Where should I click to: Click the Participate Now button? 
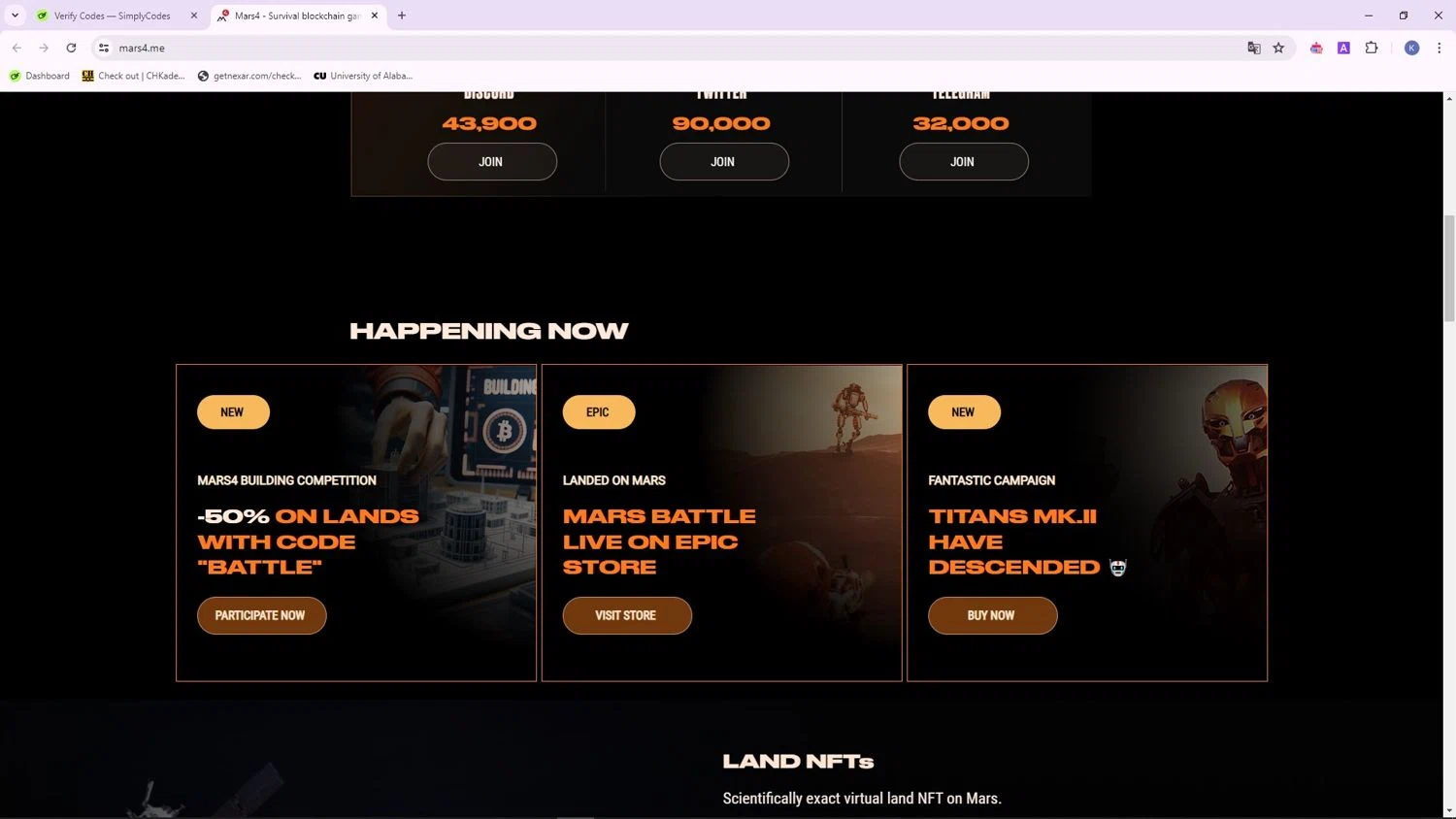(x=262, y=615)
